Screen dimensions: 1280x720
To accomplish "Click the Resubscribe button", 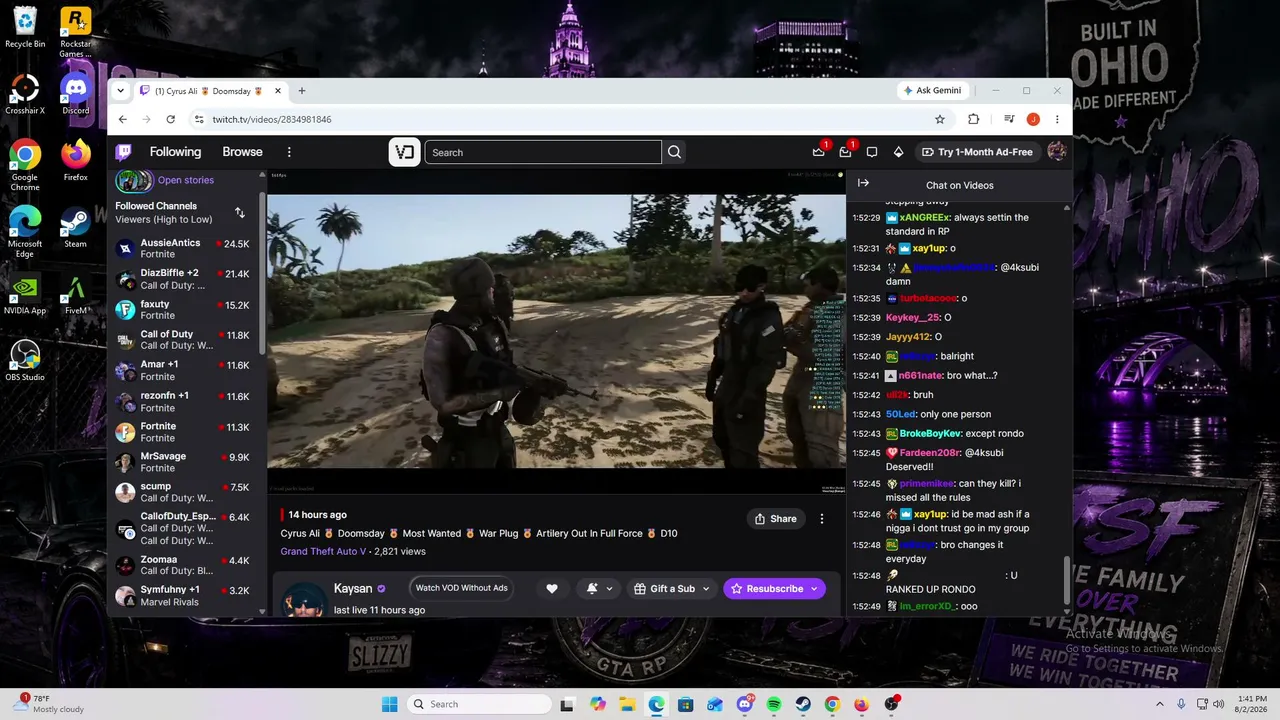I will (767, 589).
